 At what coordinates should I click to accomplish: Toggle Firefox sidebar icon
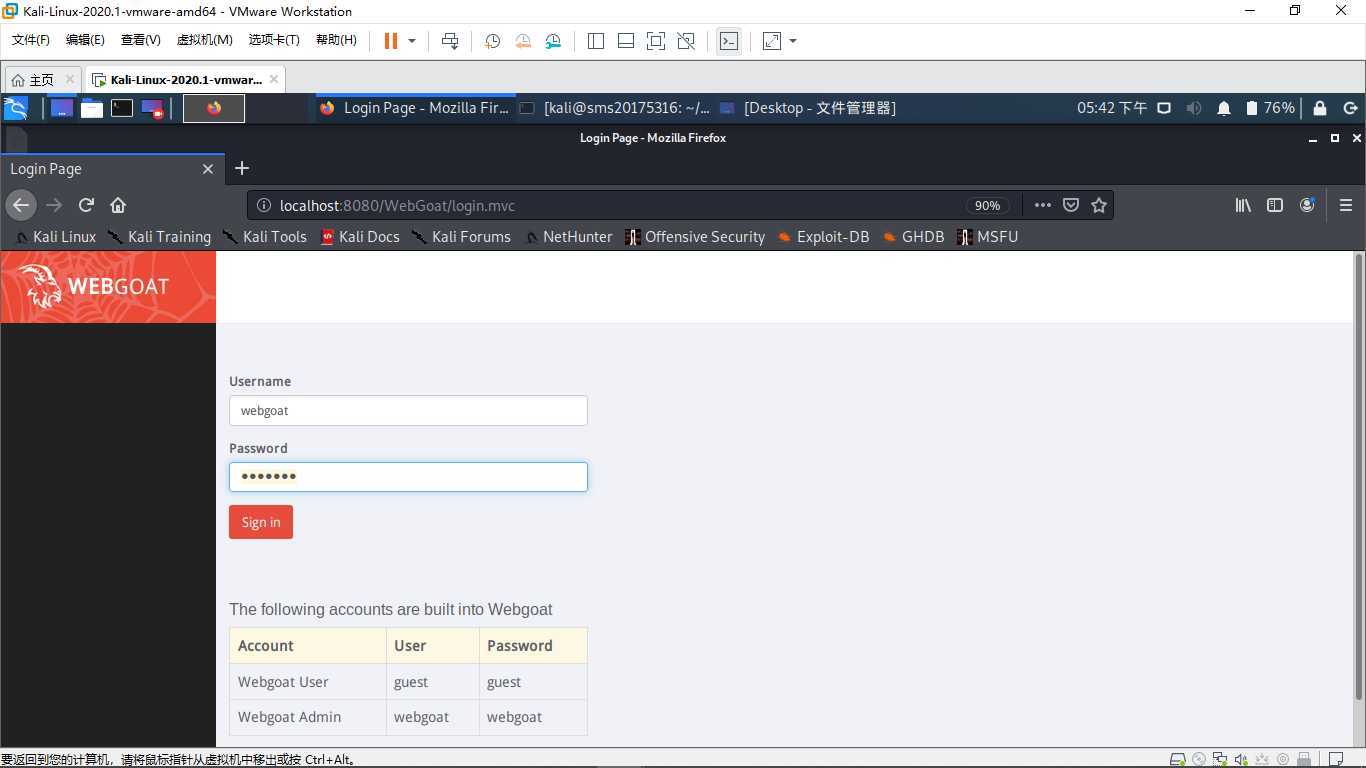(x=1275, y=205)
